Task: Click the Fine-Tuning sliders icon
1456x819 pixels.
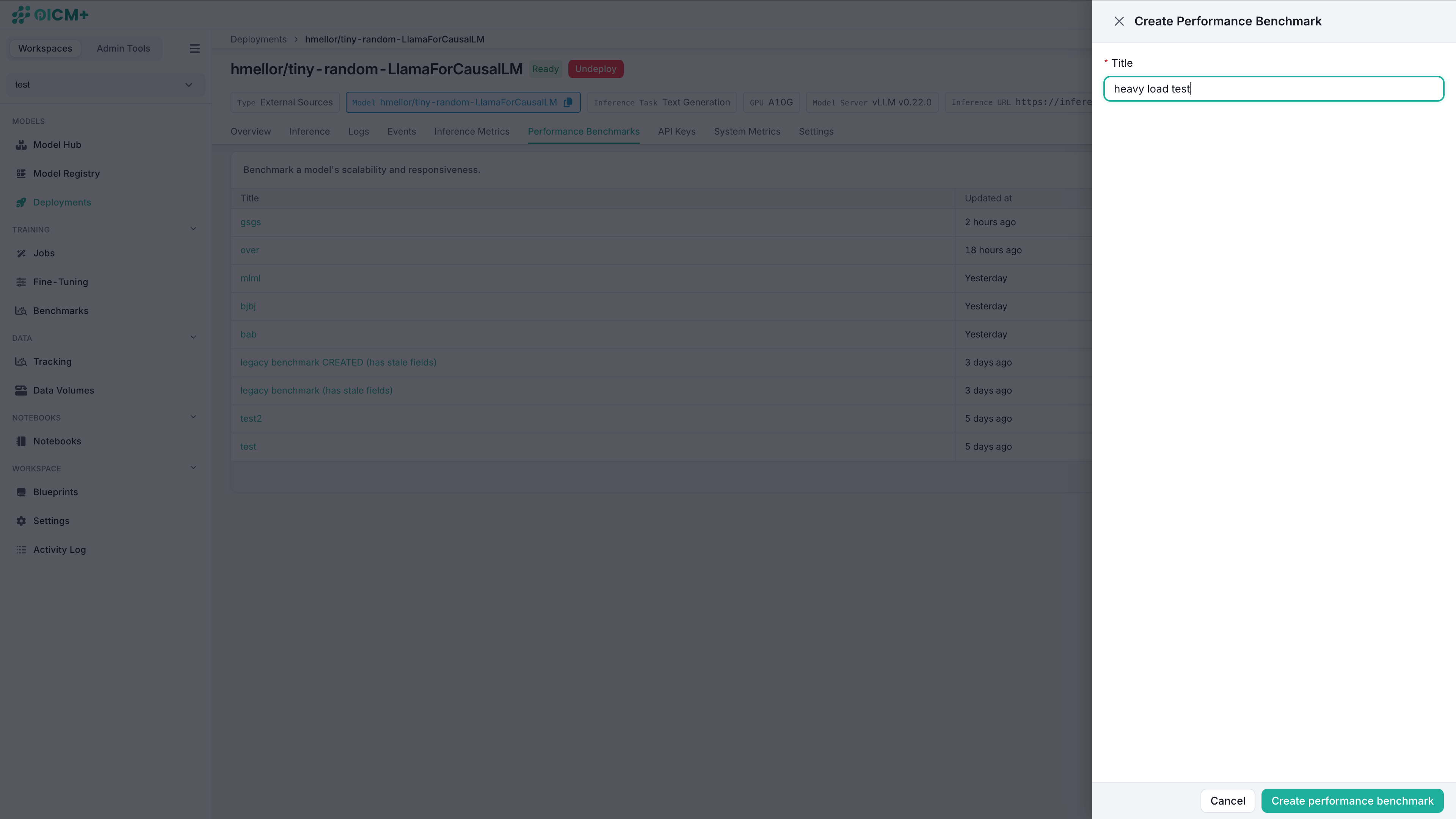Action: [21, 282]
